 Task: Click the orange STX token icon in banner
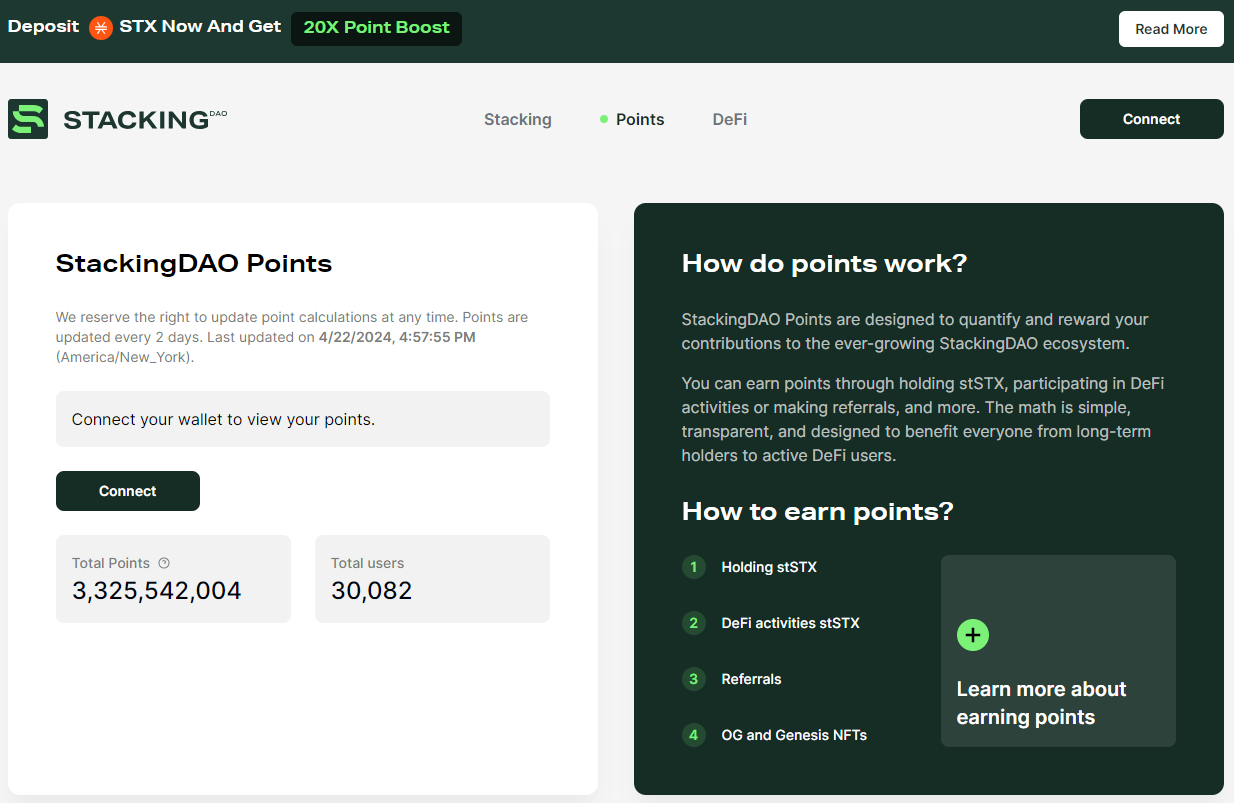(x=100, y=28)
